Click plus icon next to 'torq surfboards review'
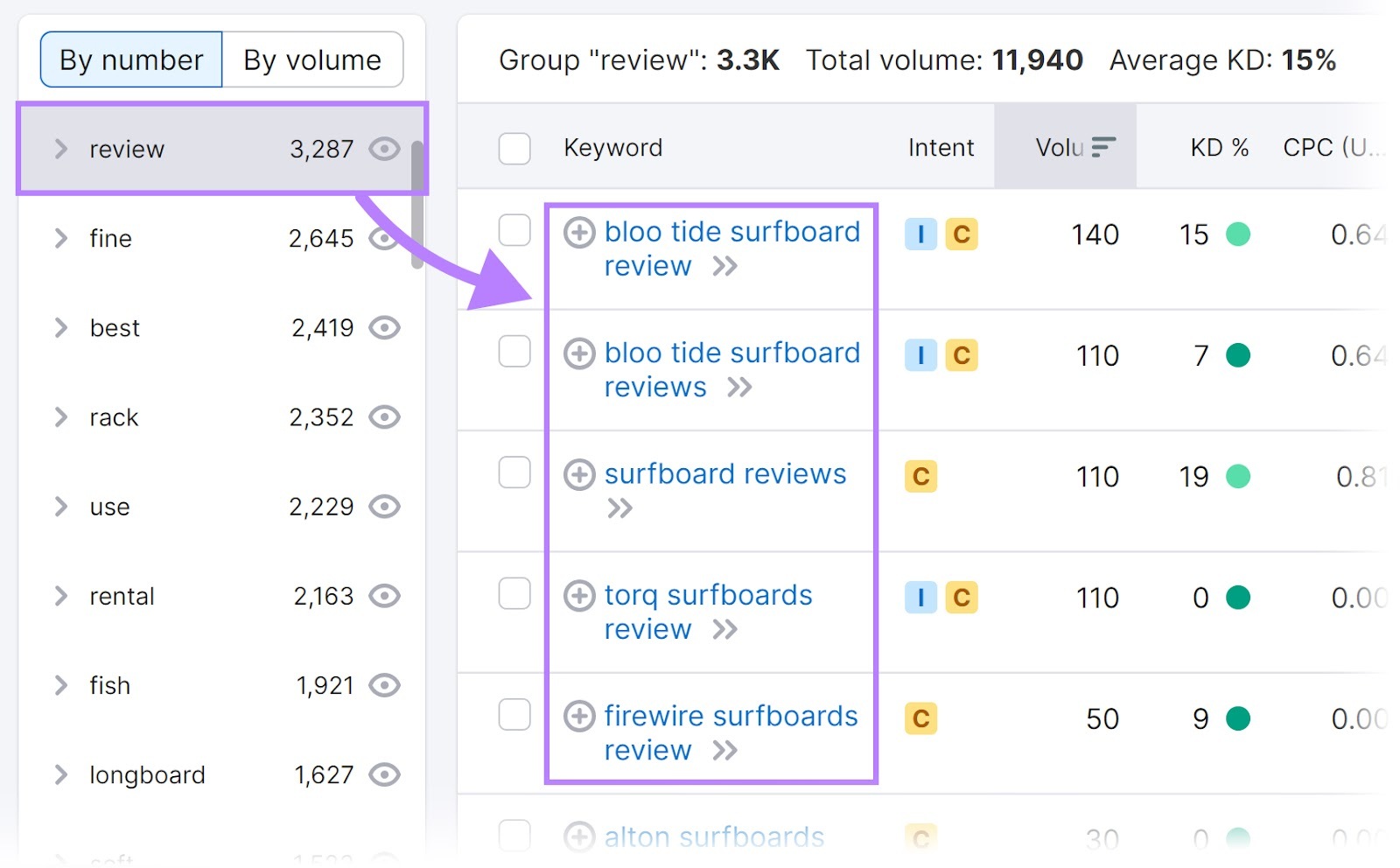 tap(578, 596)
